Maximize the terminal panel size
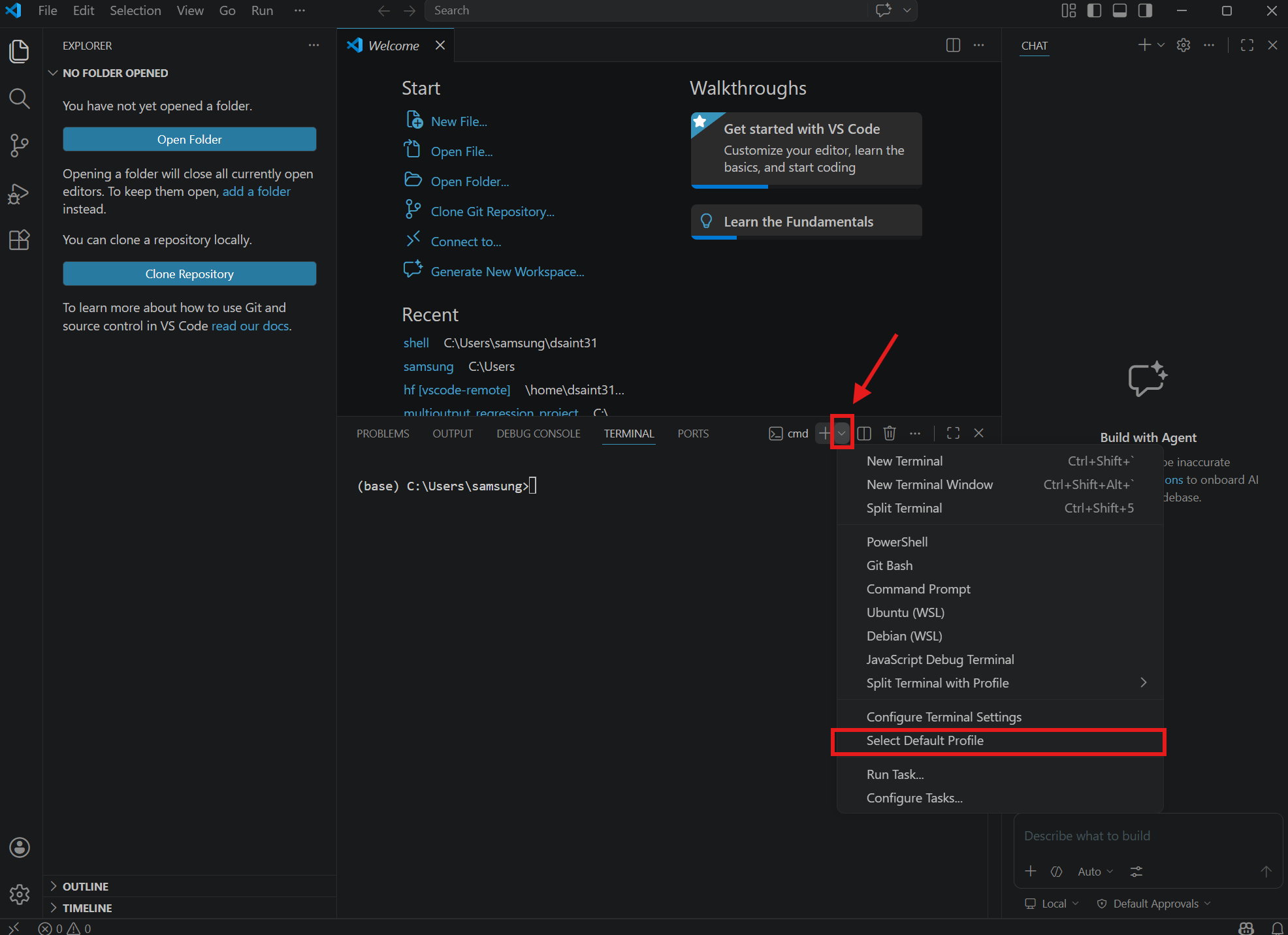Viewport: 1288px width, 935px height. point(953,433)
